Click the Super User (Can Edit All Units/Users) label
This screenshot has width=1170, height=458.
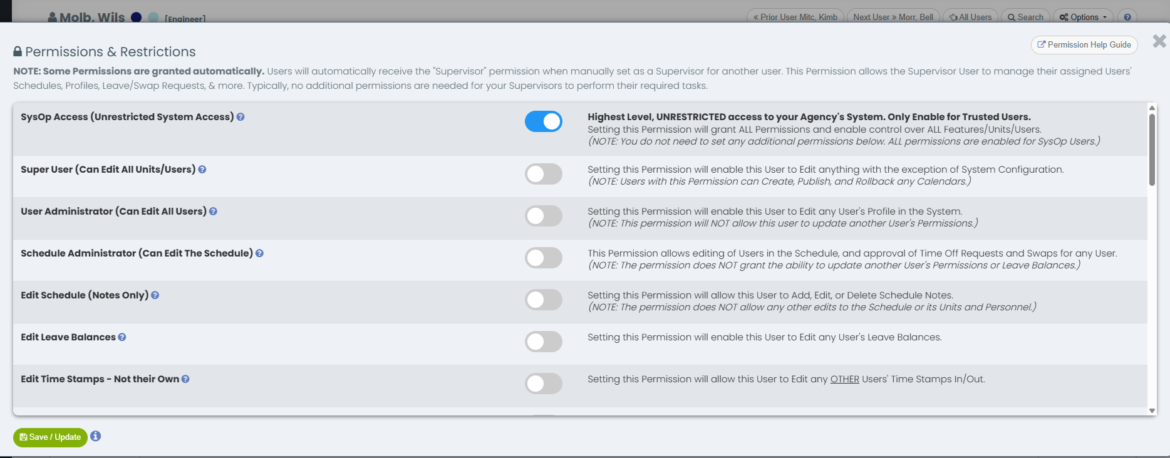pos(108,169)
